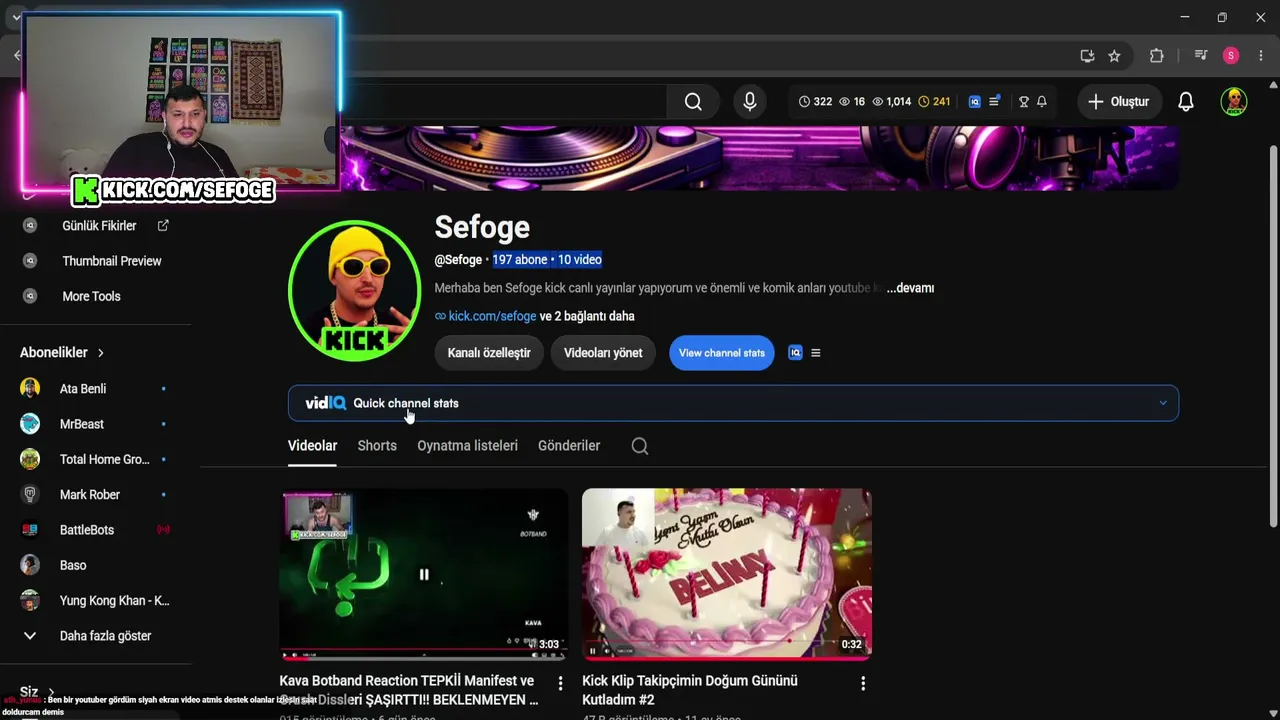Click the '10 video' count text
Viewport: 1280px width, 720px height.
click(580, 260)
